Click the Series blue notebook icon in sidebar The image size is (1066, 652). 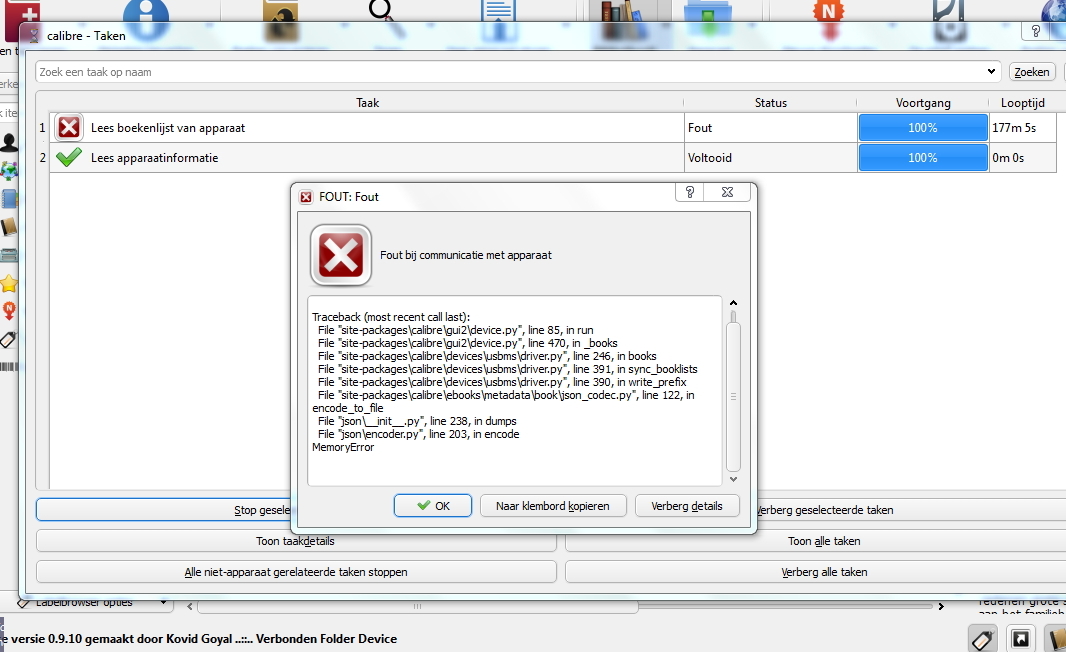tap(8, 199)
